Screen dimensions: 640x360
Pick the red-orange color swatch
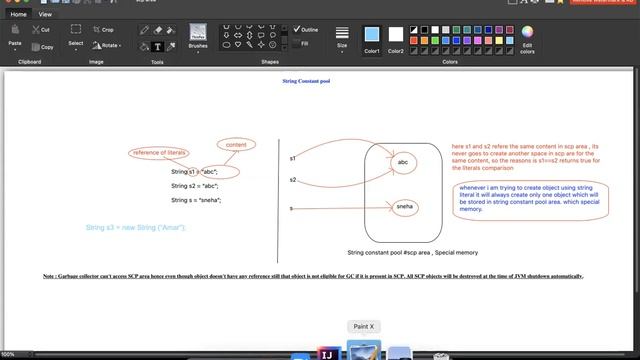point(414,40)
